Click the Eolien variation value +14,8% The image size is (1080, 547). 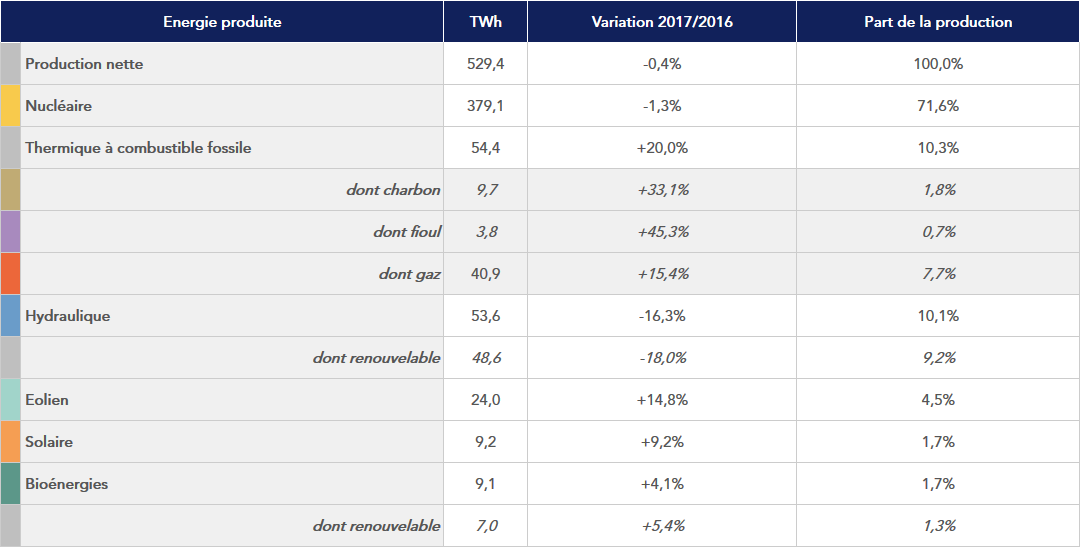(662, 400)
